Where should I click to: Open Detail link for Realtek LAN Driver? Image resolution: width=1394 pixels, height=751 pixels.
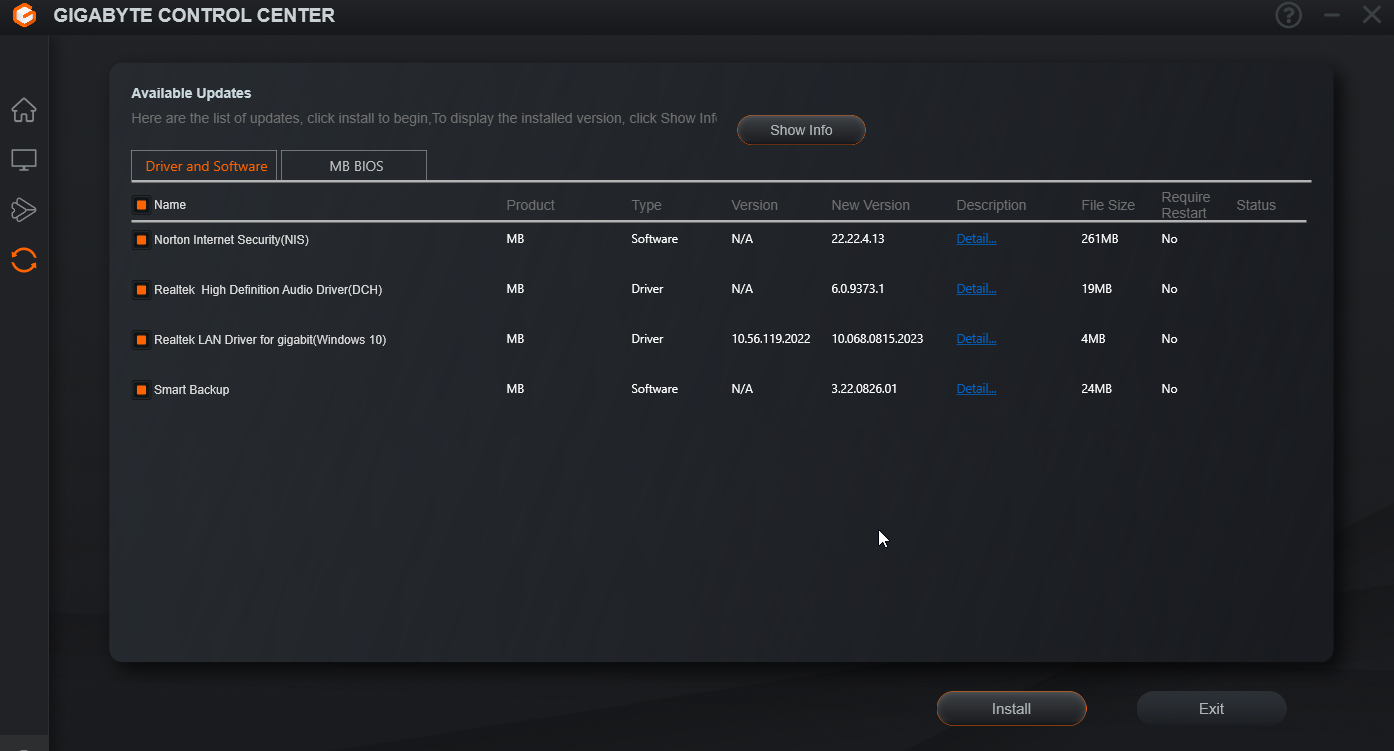pyautogui.click(x=976, y=339)
